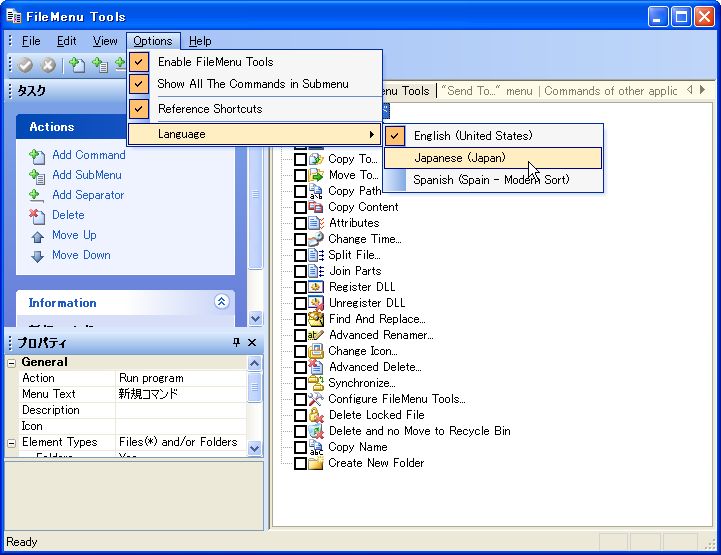
Task: Click the Copy Content command icon
Action: [x=316, y=207]
